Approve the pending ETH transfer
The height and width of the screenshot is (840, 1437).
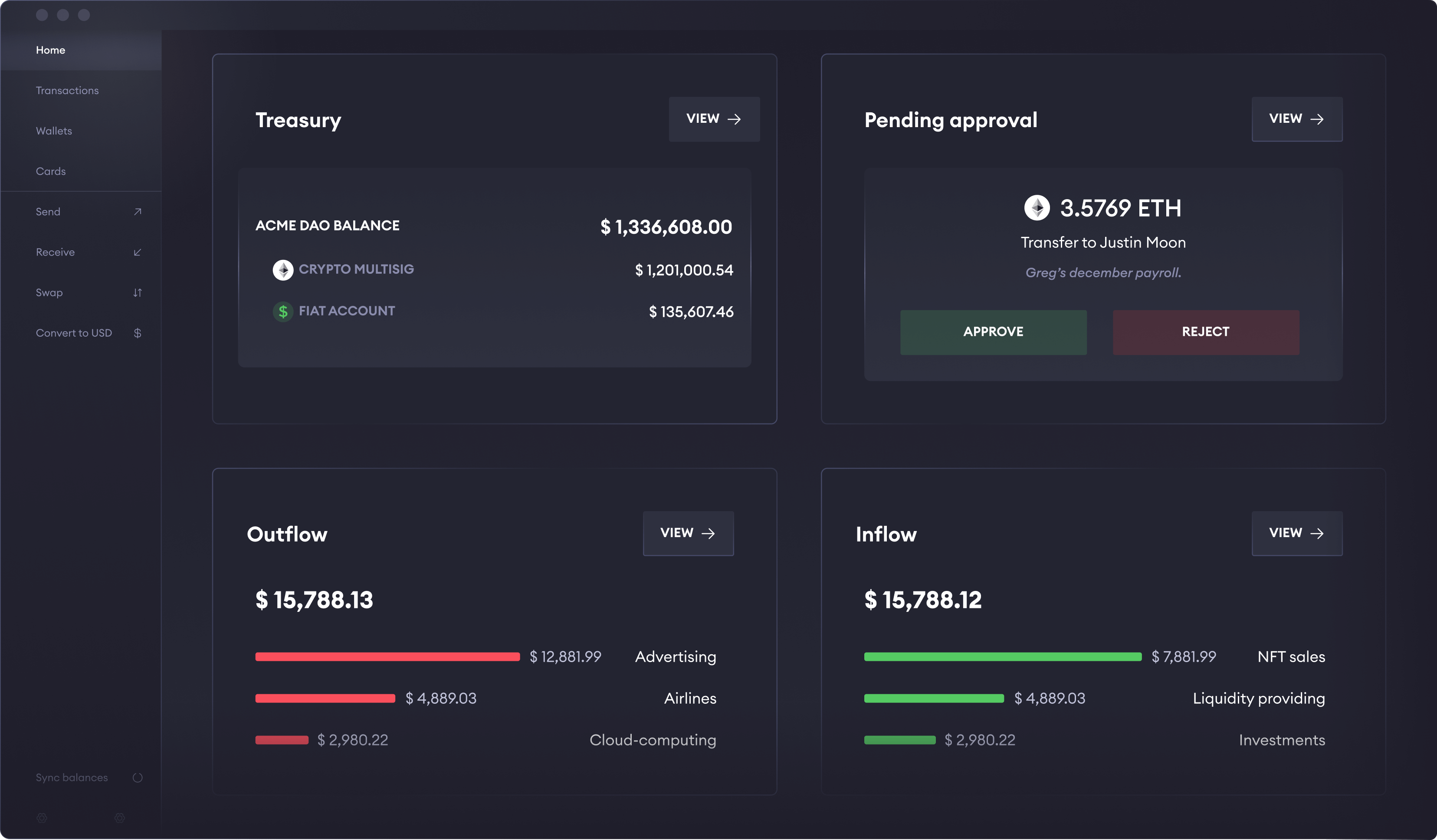coord(993,332)
